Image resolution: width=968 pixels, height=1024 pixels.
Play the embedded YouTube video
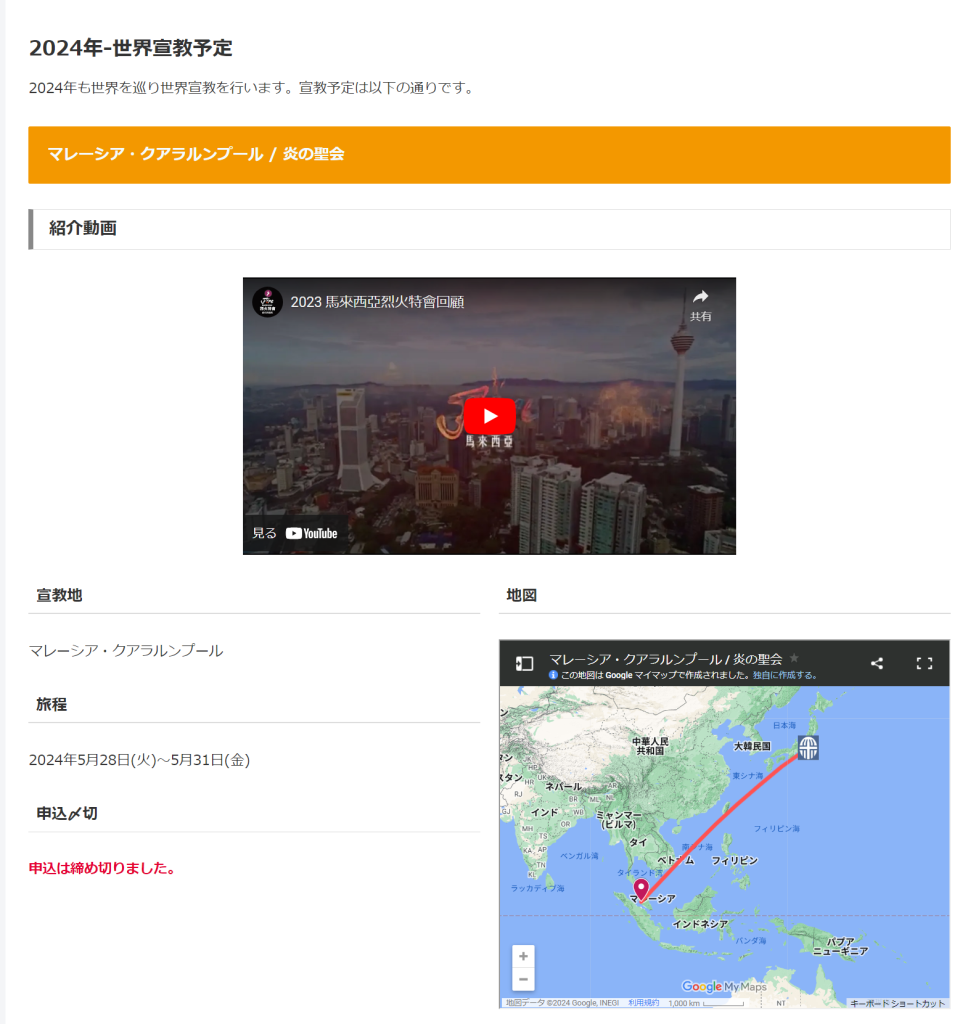click(489, 416)
